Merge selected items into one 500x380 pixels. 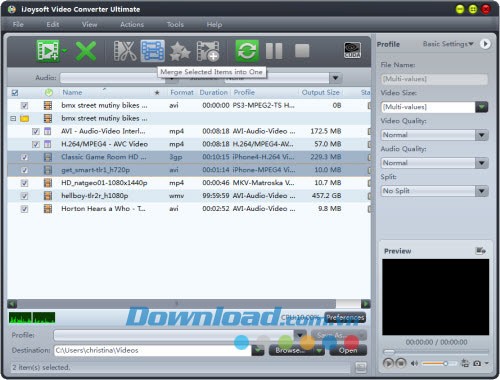(153, 51)
